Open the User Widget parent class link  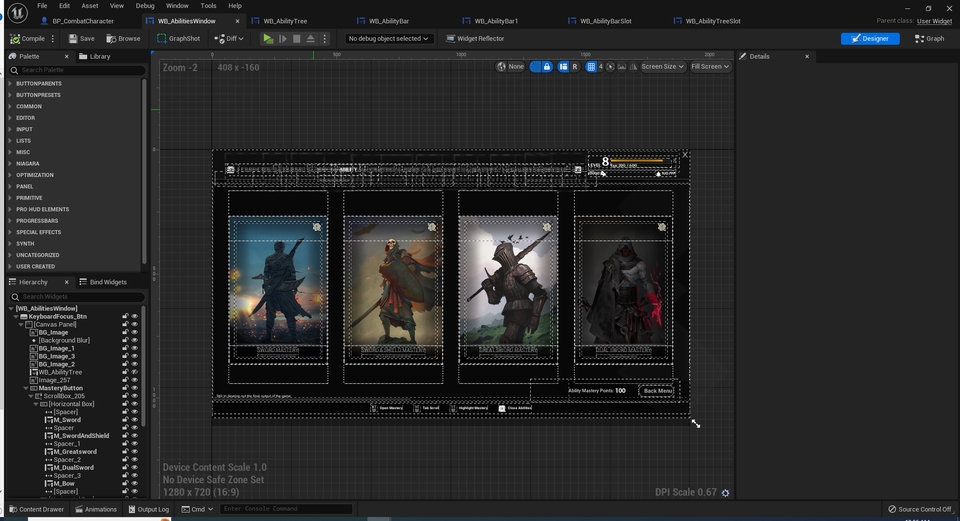(934, 21)
